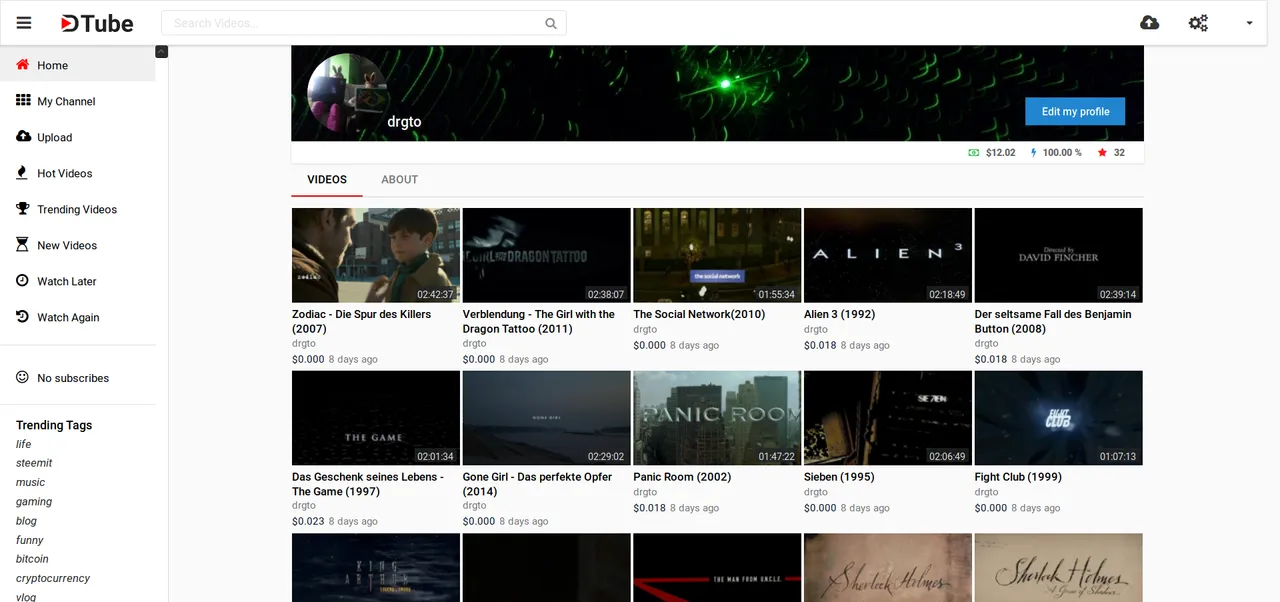Open the blog trending tag
The image size is (1280, 602).
tap(26, 520)
